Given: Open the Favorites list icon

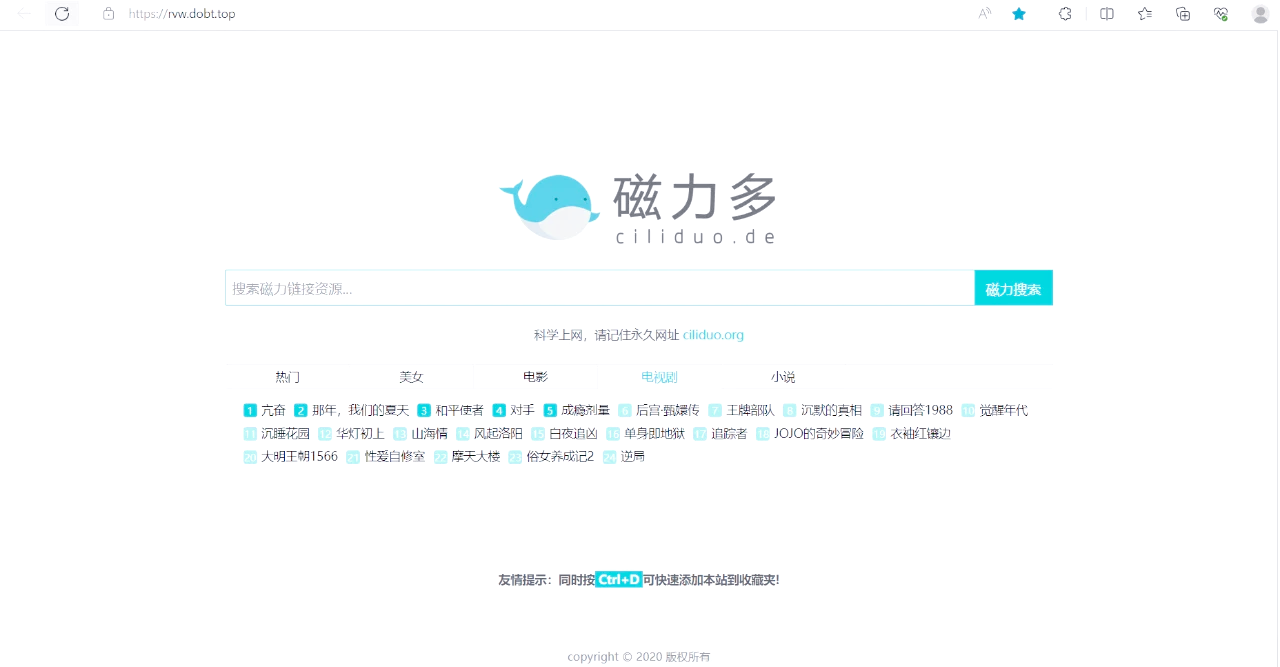Looking at the screenshot, I should tap(1145, 14).
